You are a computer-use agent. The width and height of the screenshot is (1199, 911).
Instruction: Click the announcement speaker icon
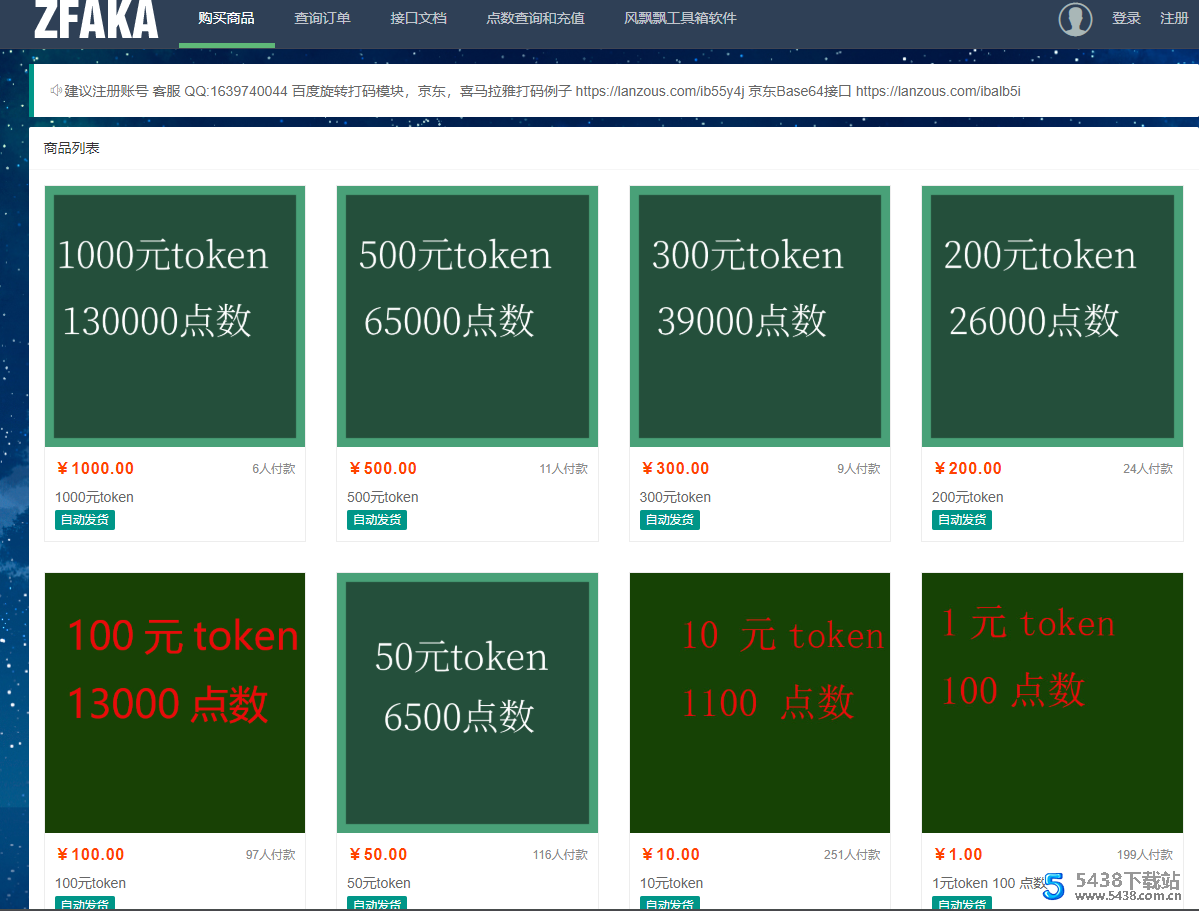click(54, 91)
